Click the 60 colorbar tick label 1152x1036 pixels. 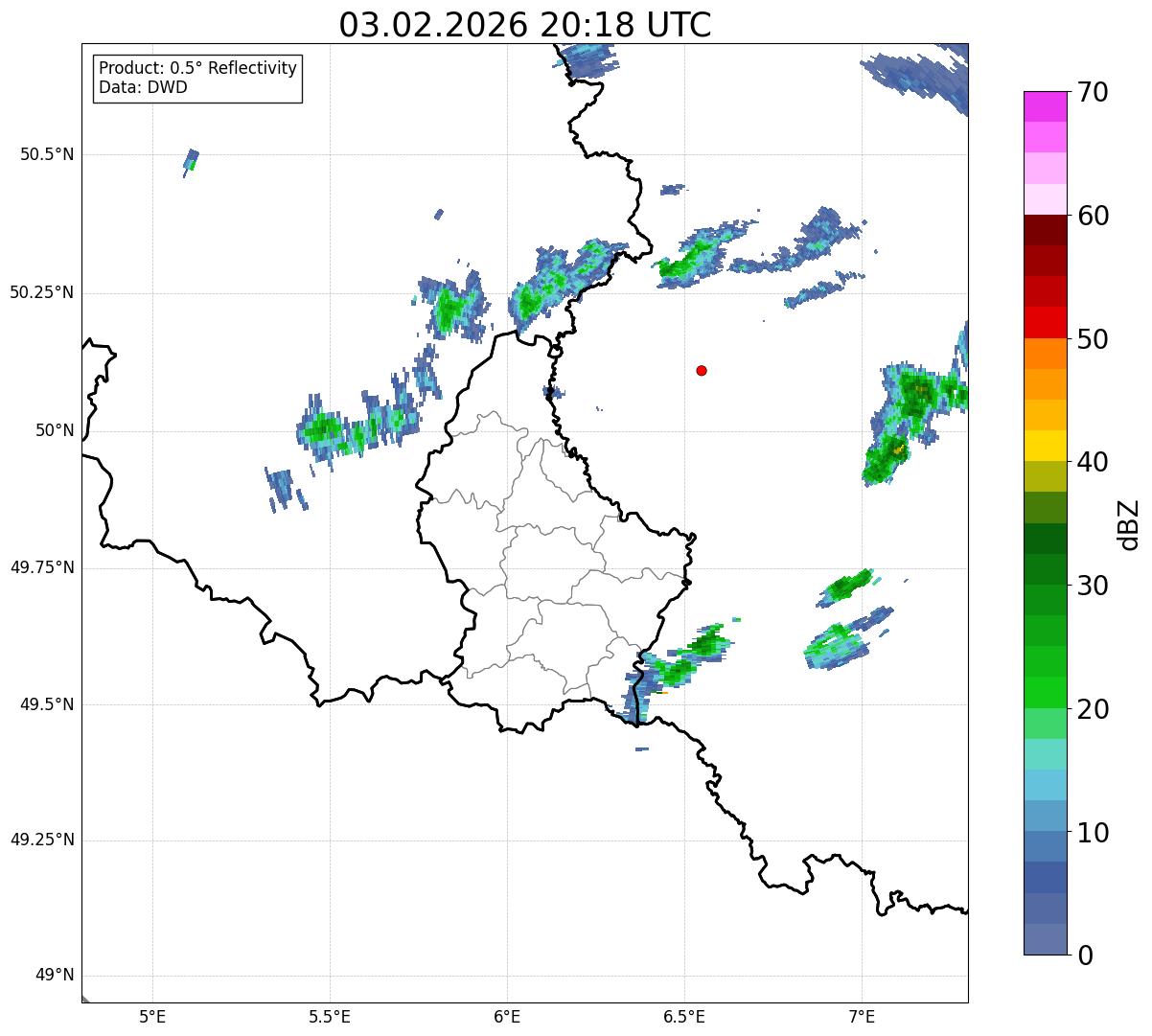[1093, 216]
